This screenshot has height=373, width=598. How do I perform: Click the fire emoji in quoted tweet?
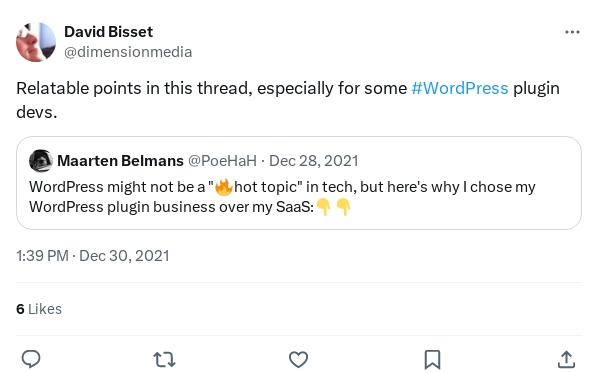pyautogui.click(x=224, y=187)
